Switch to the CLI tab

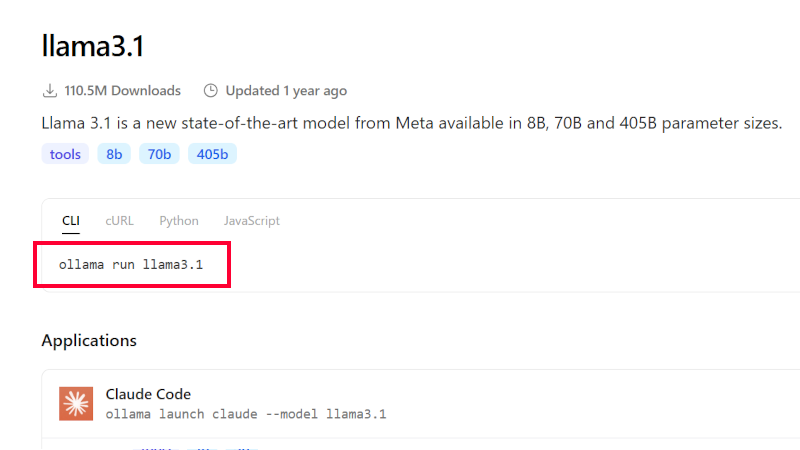[x=70, y=221]
